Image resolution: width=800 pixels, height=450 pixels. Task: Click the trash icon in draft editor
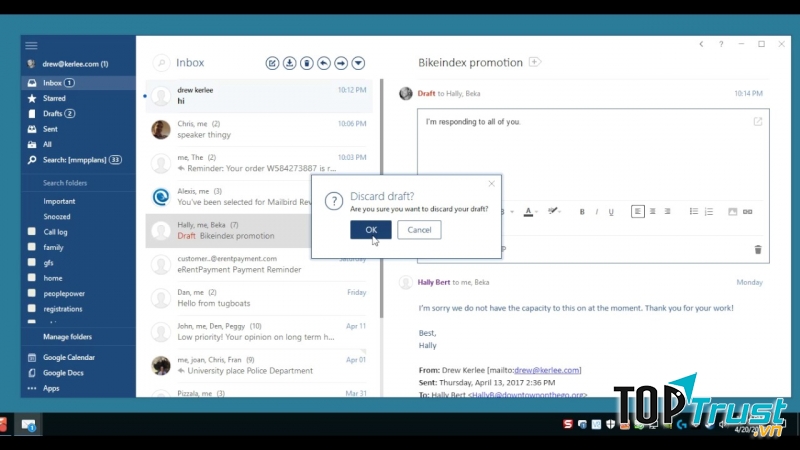[x=758, y=249]
